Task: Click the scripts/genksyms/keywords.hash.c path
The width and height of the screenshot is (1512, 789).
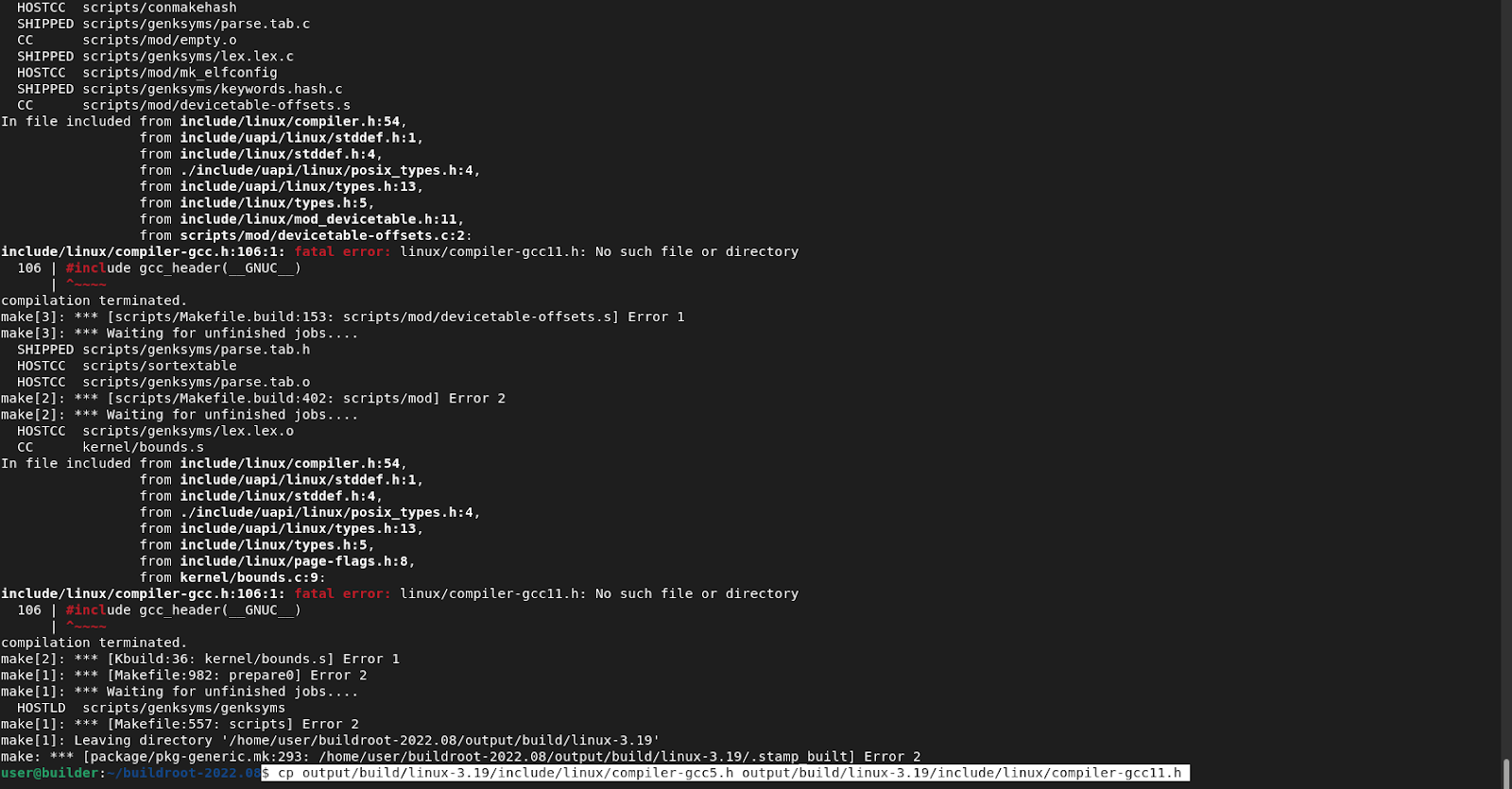Action: (x=212, y=89)
